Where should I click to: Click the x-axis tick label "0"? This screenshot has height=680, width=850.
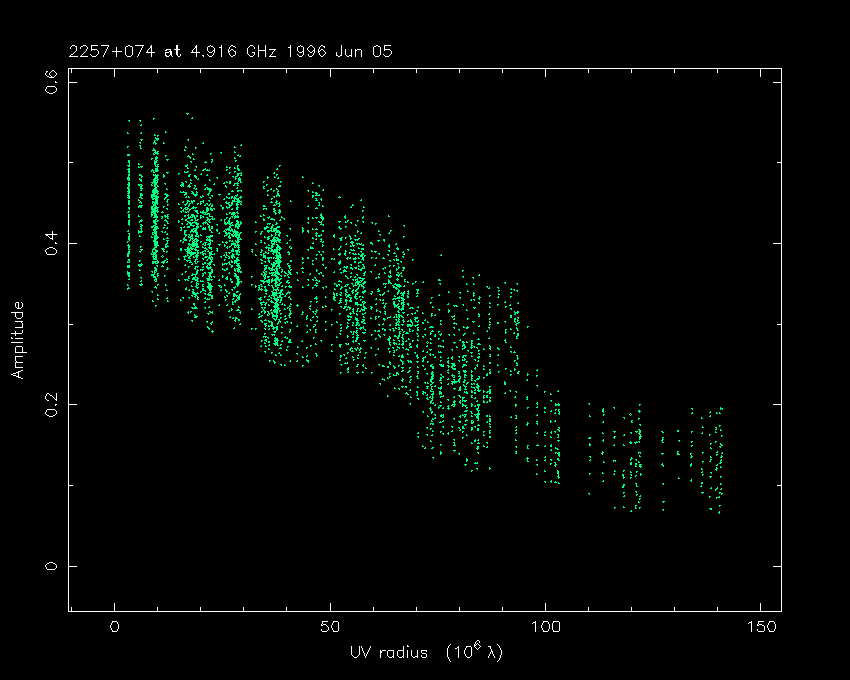pyautogui.click(x=115, y=629)
